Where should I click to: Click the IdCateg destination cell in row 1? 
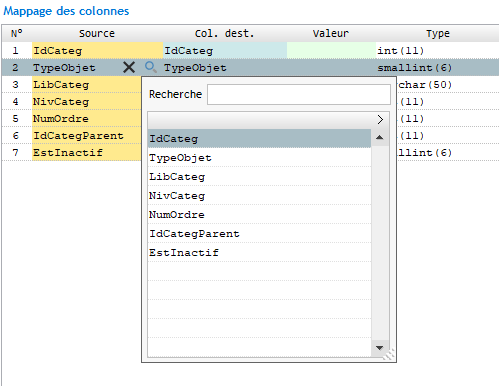(225, 50)
